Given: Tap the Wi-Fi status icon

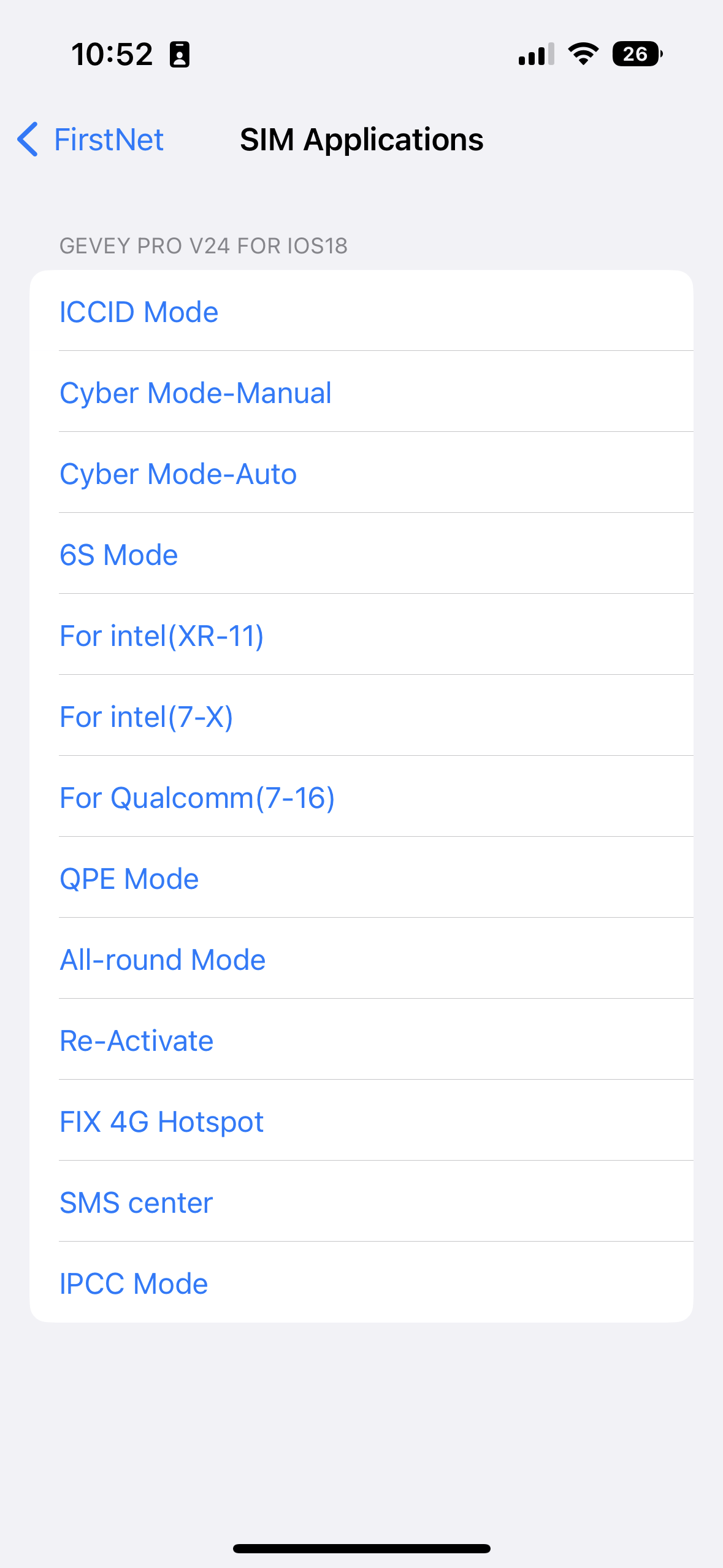Looking at the screenshot, I should 583,54.
